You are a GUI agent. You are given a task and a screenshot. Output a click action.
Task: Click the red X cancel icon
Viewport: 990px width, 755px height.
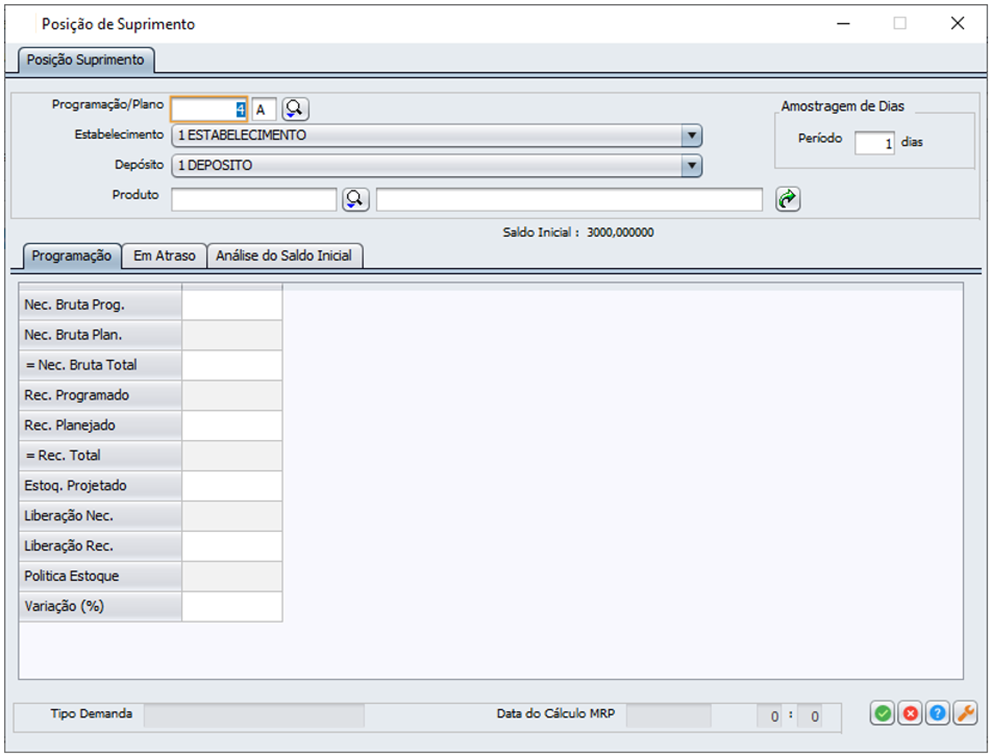[910, 713]
